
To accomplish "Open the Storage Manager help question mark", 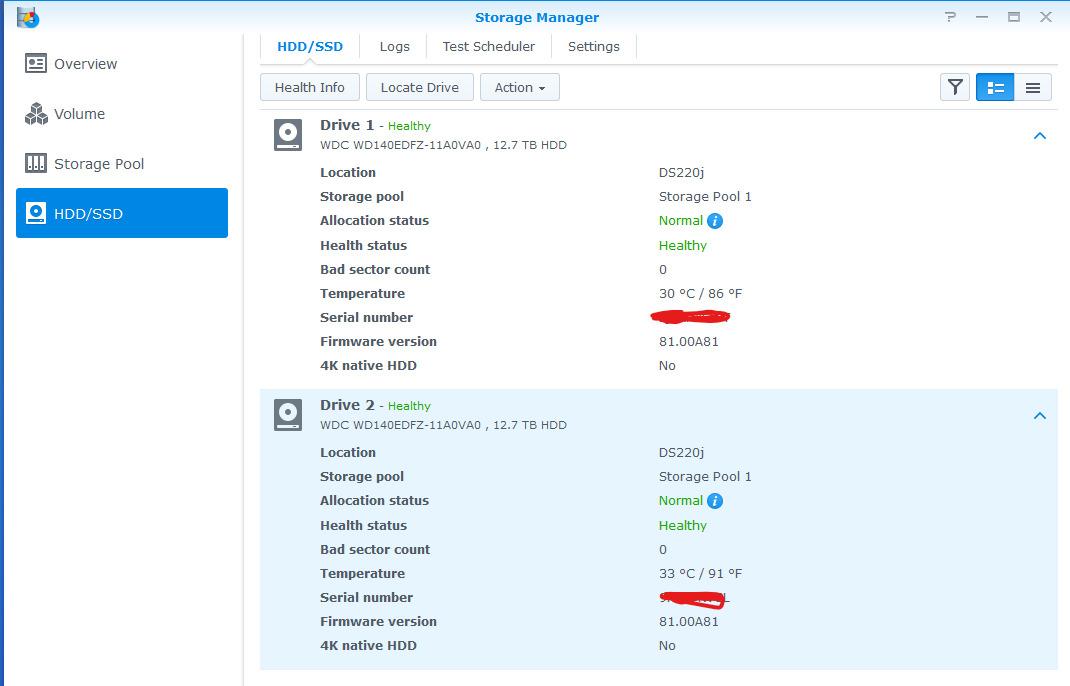I will pyautogui.click(x=949, y=17).
